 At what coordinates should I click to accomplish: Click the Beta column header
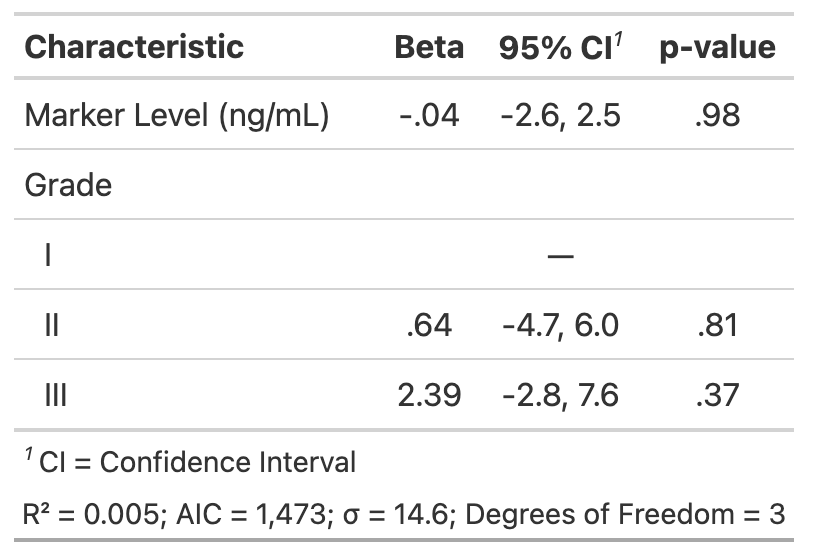(429, 47)
